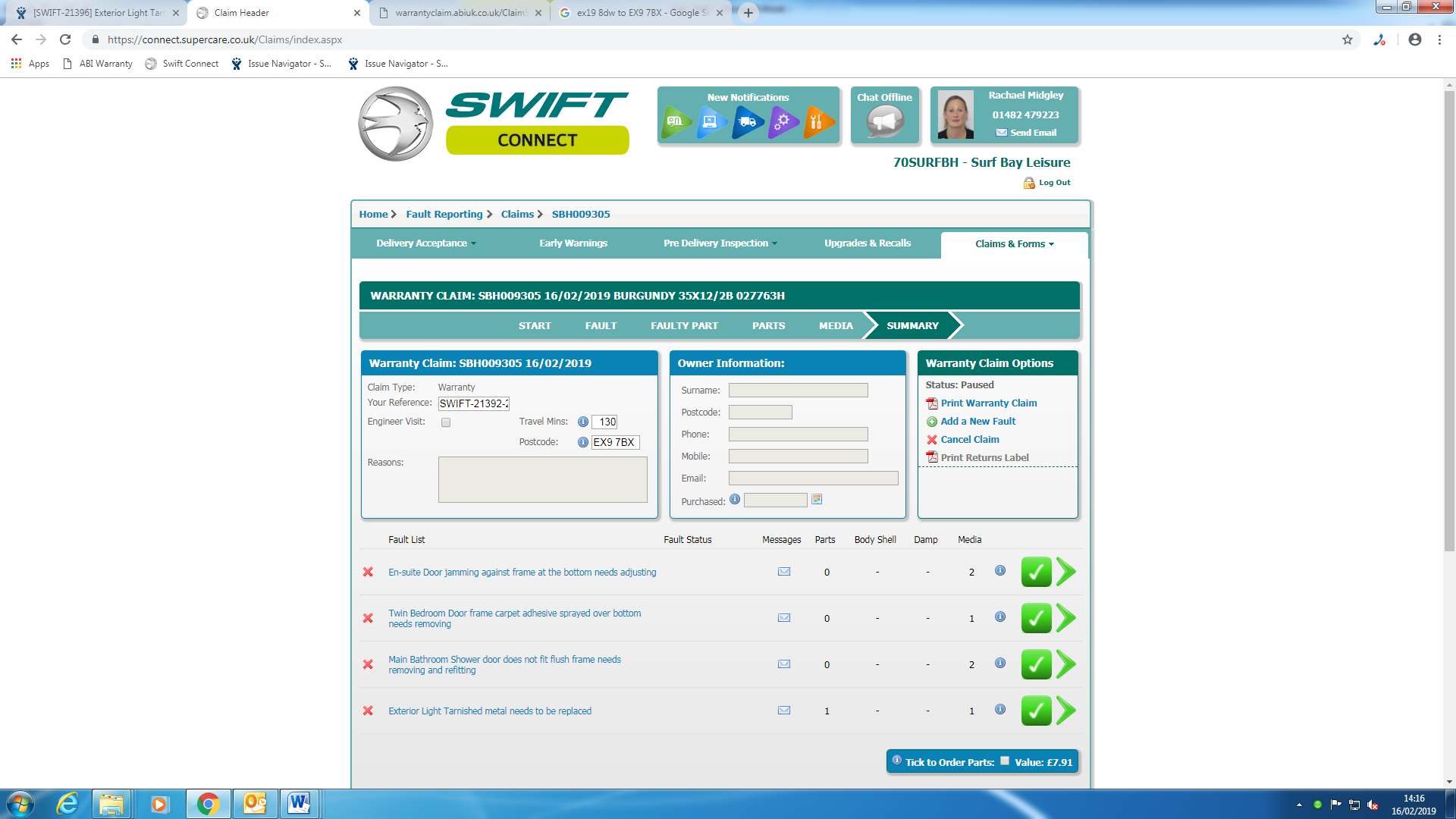Open Claims & Forms dropdown menu

pos(1014,244)
